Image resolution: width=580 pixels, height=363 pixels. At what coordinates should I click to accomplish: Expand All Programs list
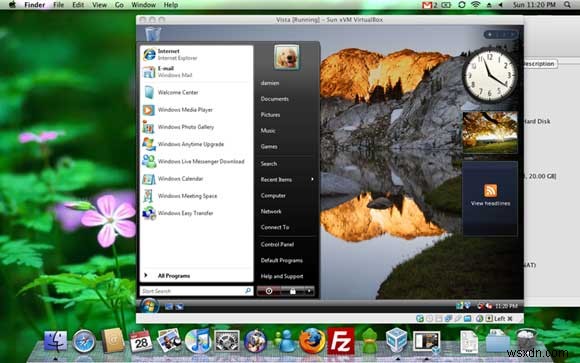(196, 276)
